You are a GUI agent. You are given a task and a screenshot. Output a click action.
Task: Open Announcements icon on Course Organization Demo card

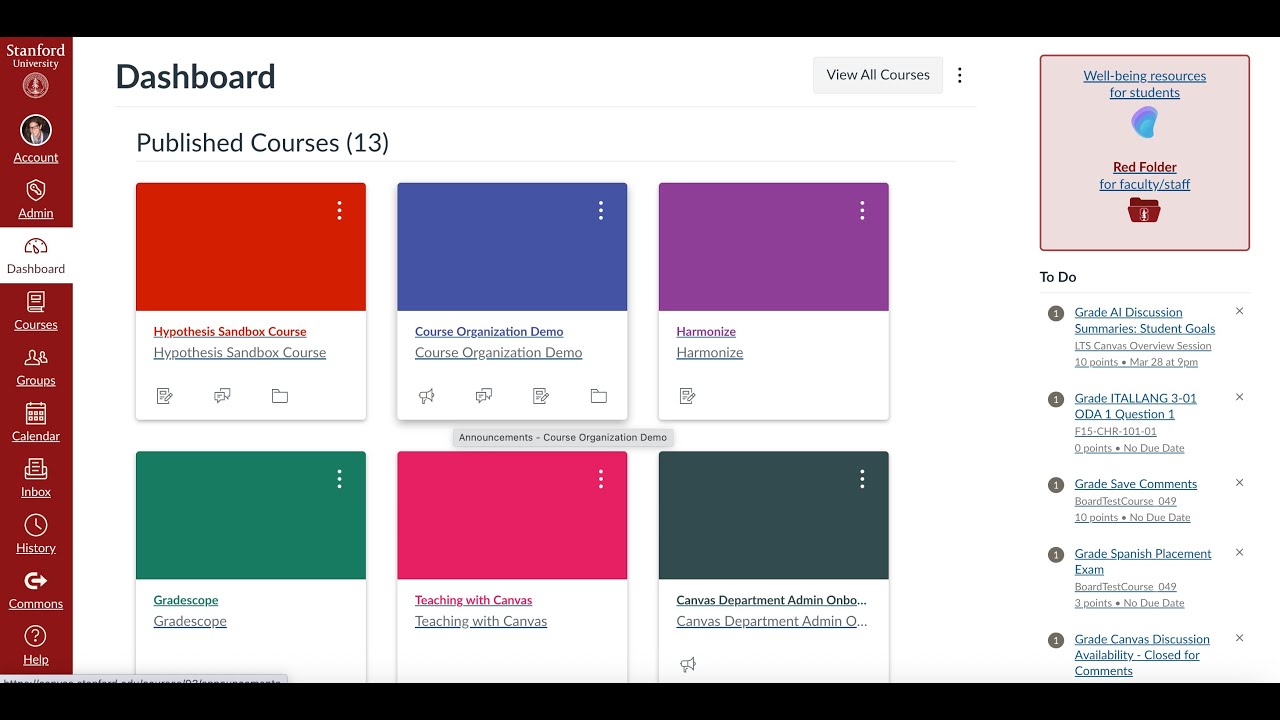tap(426, 396)
